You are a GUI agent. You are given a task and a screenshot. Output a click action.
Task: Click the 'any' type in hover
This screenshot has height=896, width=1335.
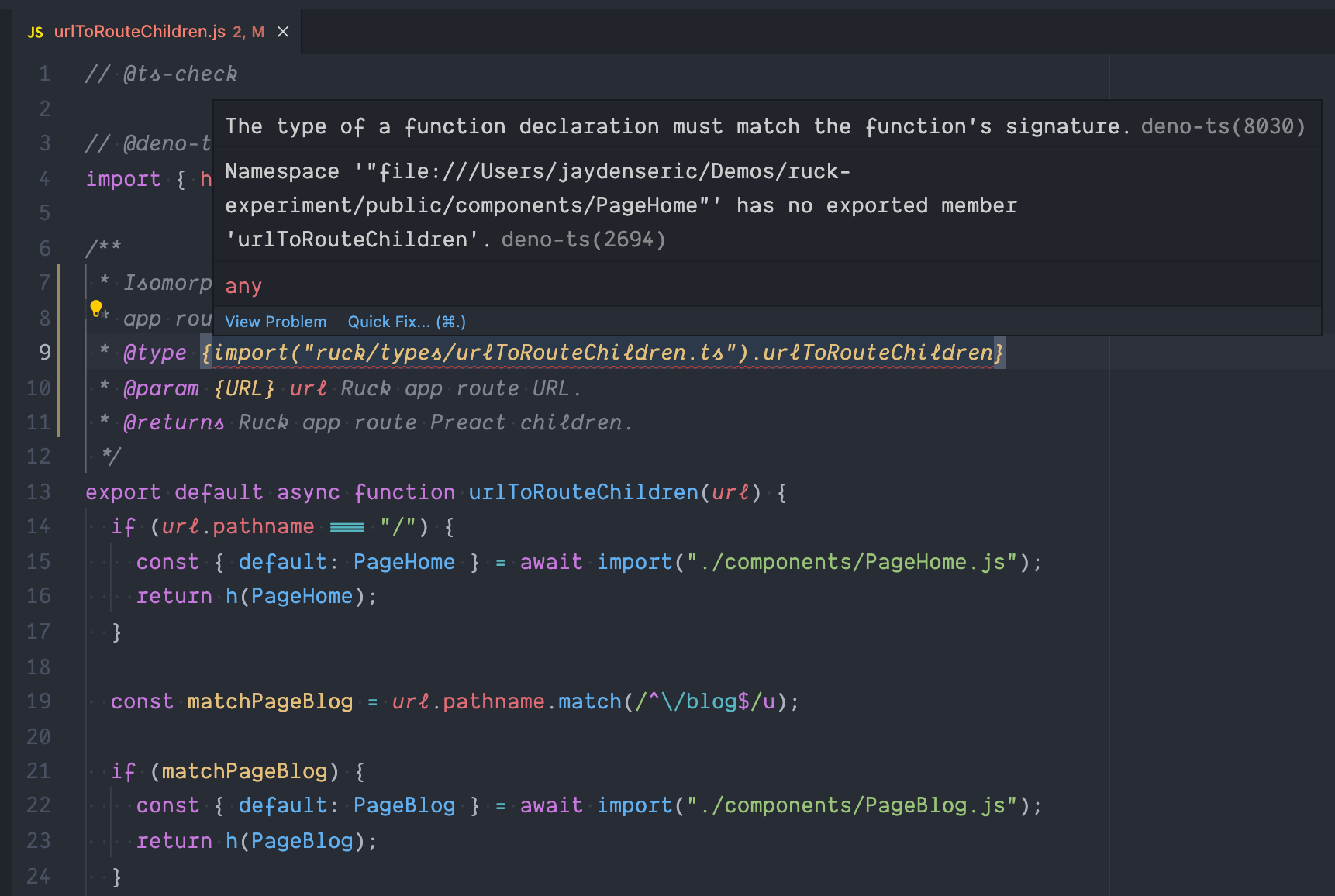243,286
